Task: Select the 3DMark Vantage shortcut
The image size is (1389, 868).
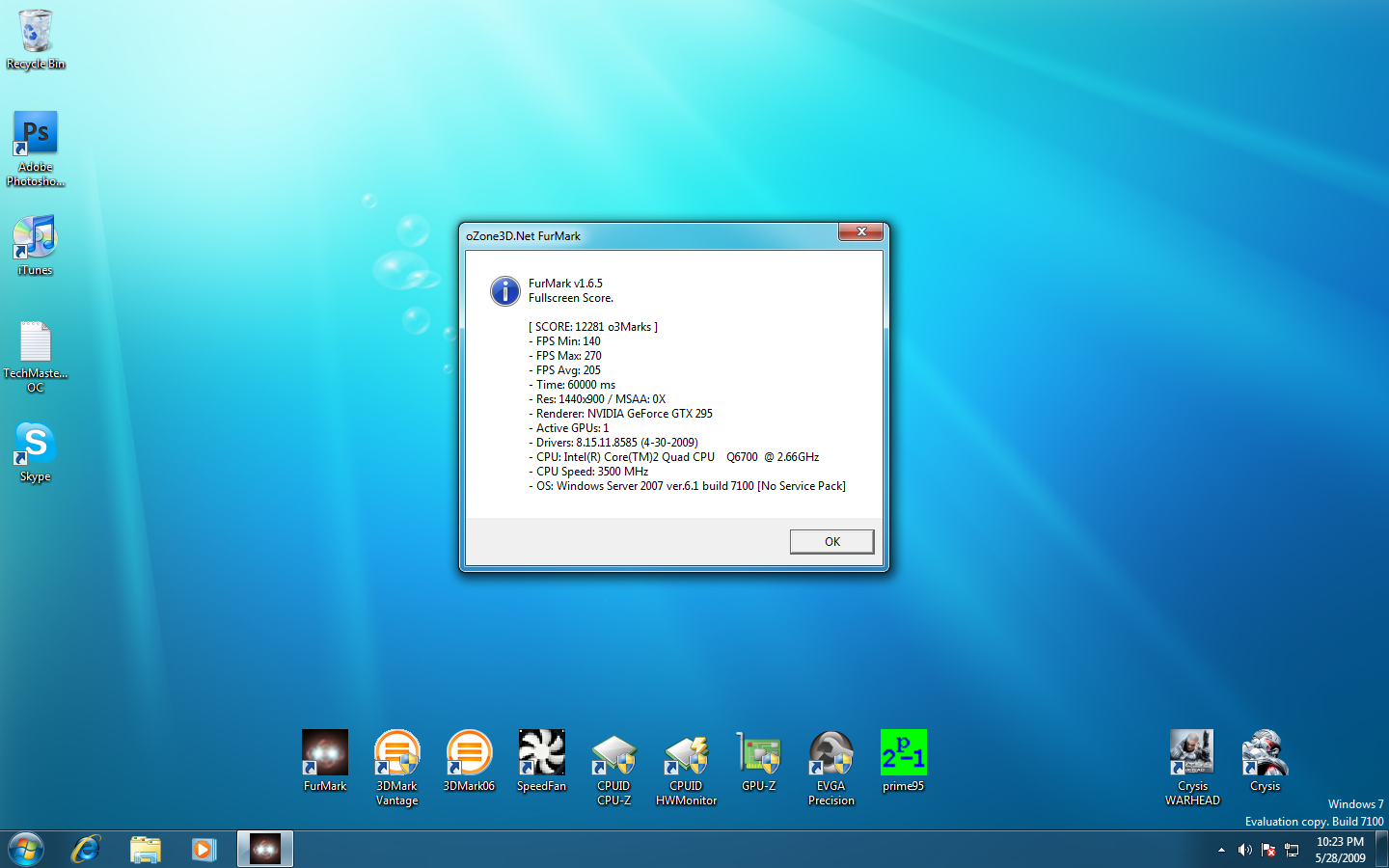Action: (x=397, y=768)
